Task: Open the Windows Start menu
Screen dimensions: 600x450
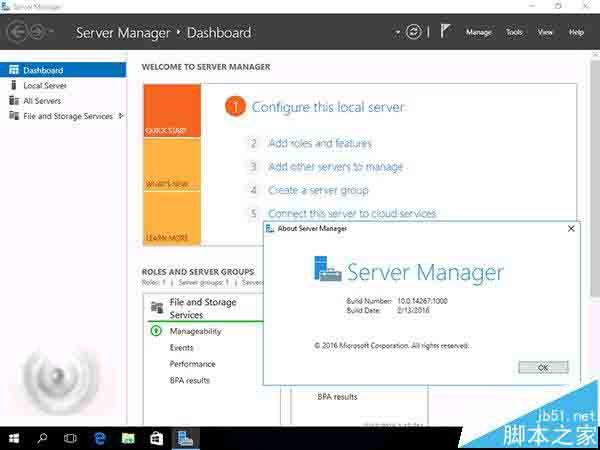Action: click(x=14, y=439)
